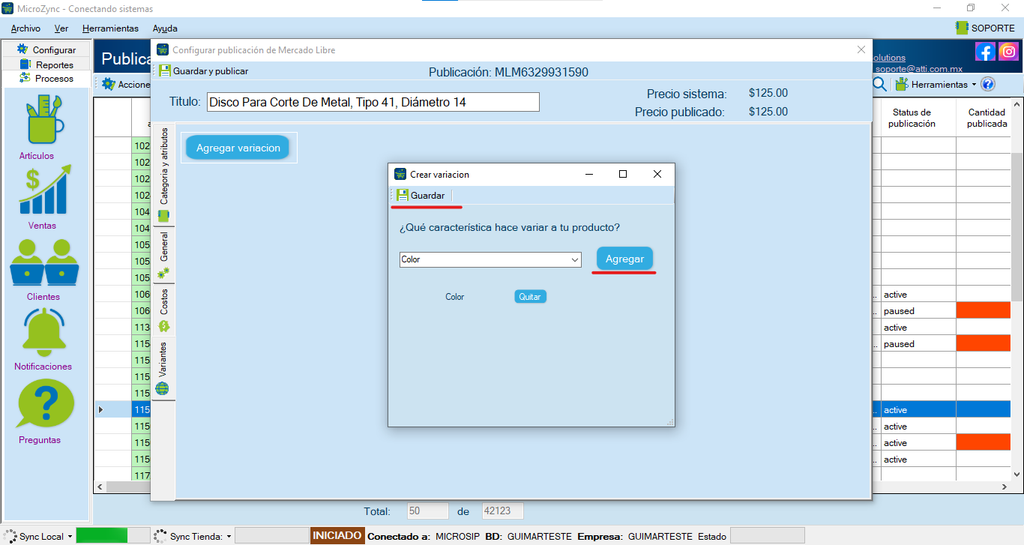Click the Status de publicación column header

(x=912, y=118)
